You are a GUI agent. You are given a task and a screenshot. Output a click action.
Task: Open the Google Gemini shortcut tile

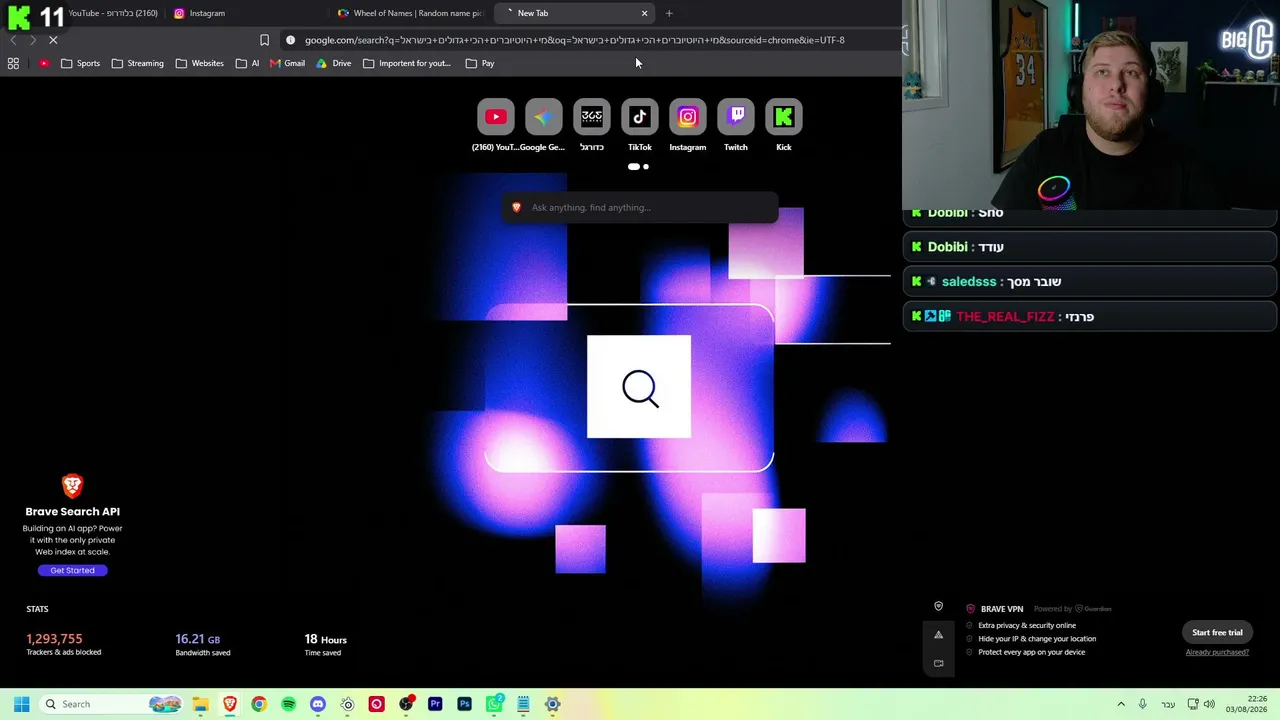[544, 117]
